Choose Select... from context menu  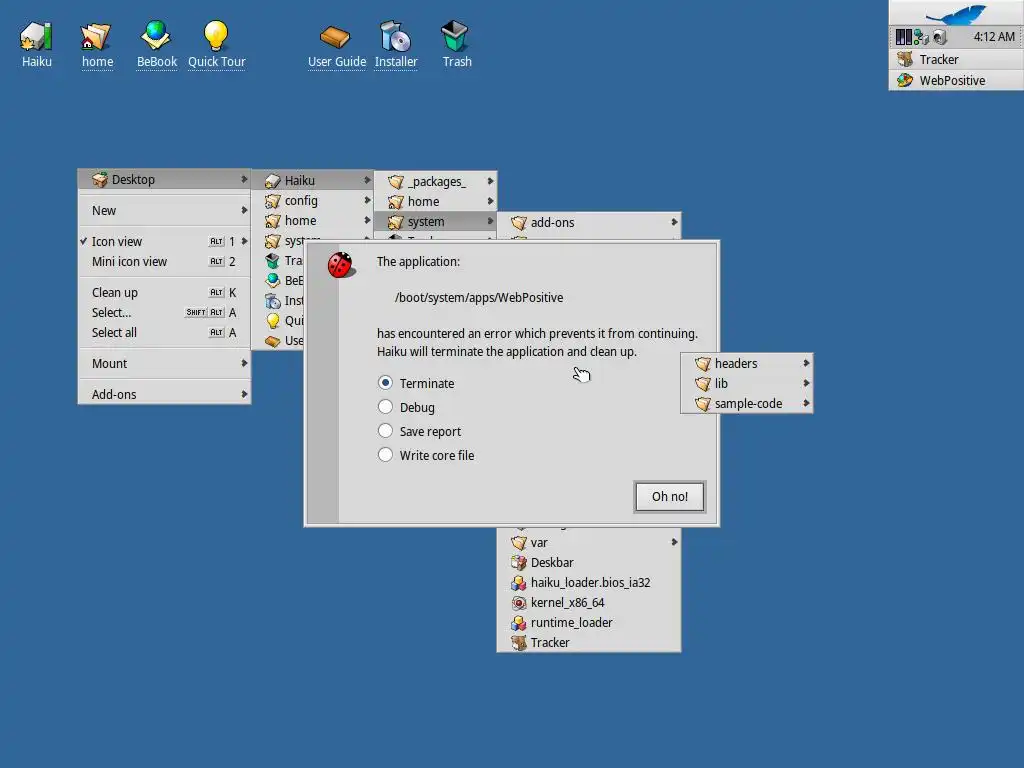coord(164,313)
